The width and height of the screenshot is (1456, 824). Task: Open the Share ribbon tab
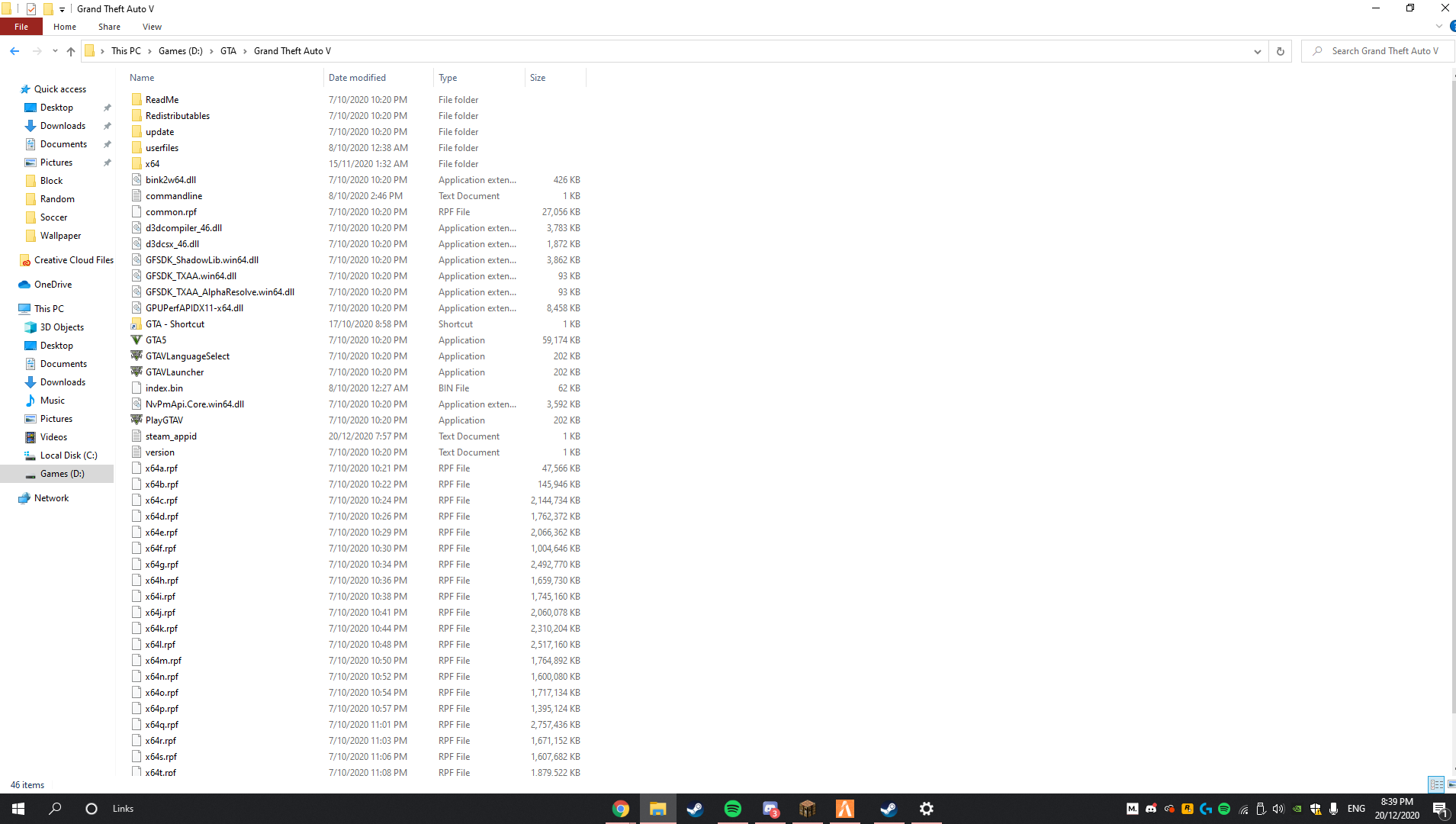(109, 27)
